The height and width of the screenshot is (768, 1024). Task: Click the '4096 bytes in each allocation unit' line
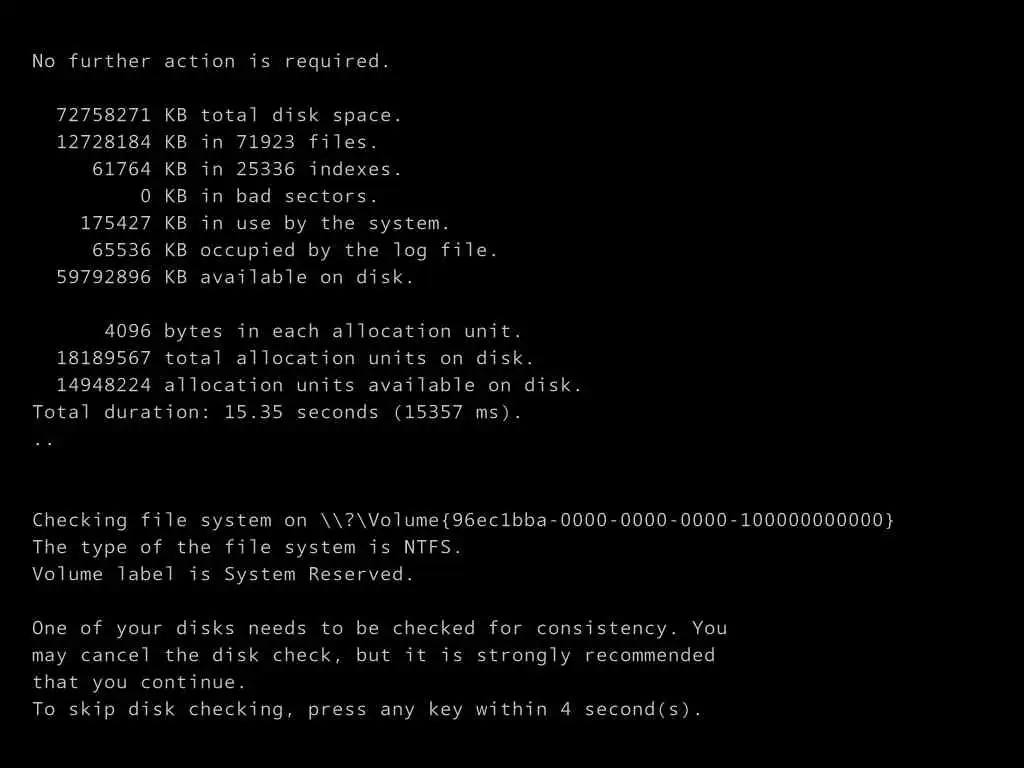coord(313,331)
